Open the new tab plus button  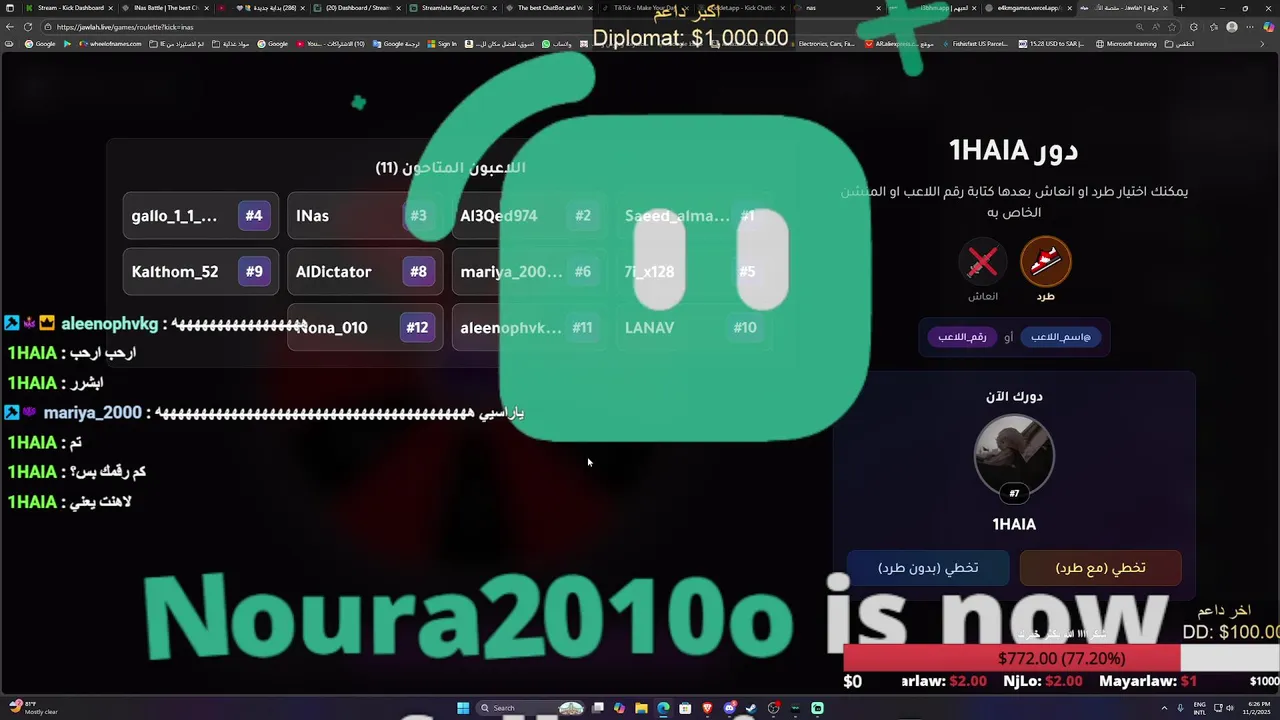(1181, 8)
